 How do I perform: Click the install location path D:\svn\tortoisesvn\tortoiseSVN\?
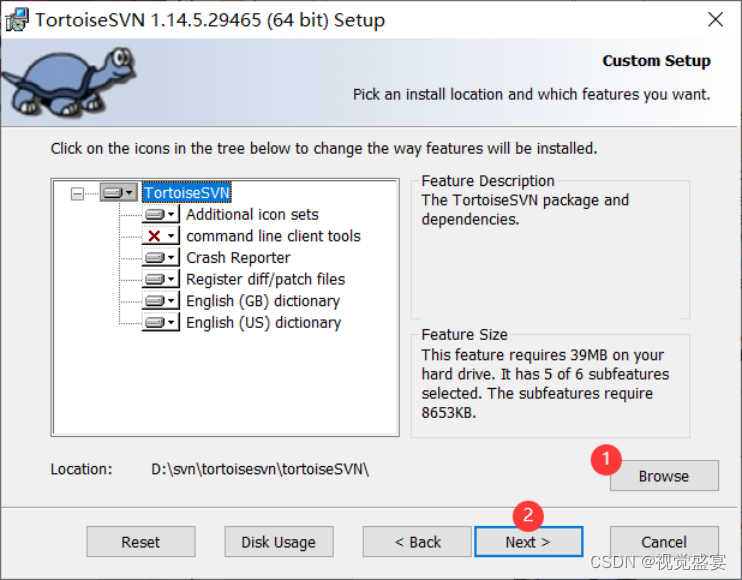click(x=260, y=469)
